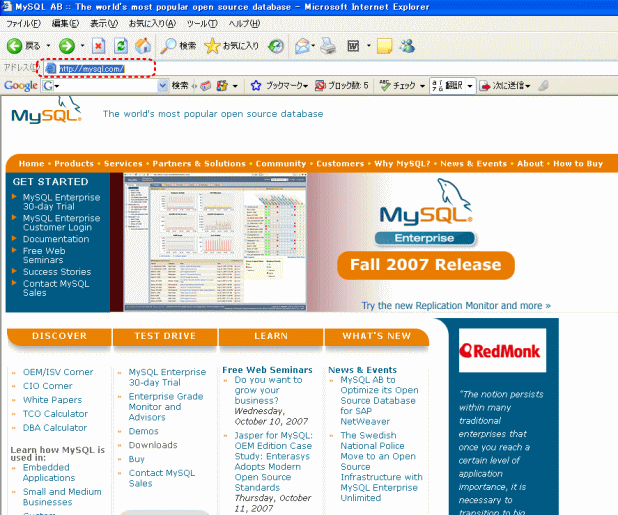Image resolution: width=618 pixels, height=515 pixels.
Task: Open the White Papers link
Action: (52, 400)
